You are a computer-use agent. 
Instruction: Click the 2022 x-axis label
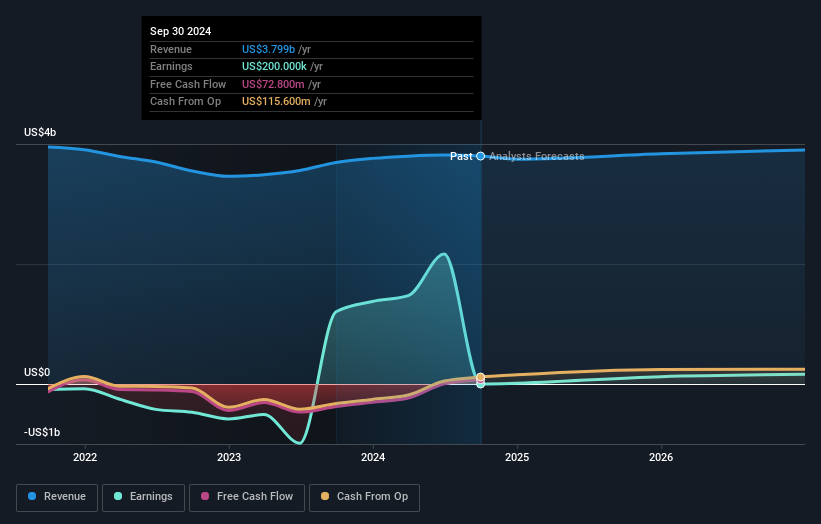coord(85,457)
